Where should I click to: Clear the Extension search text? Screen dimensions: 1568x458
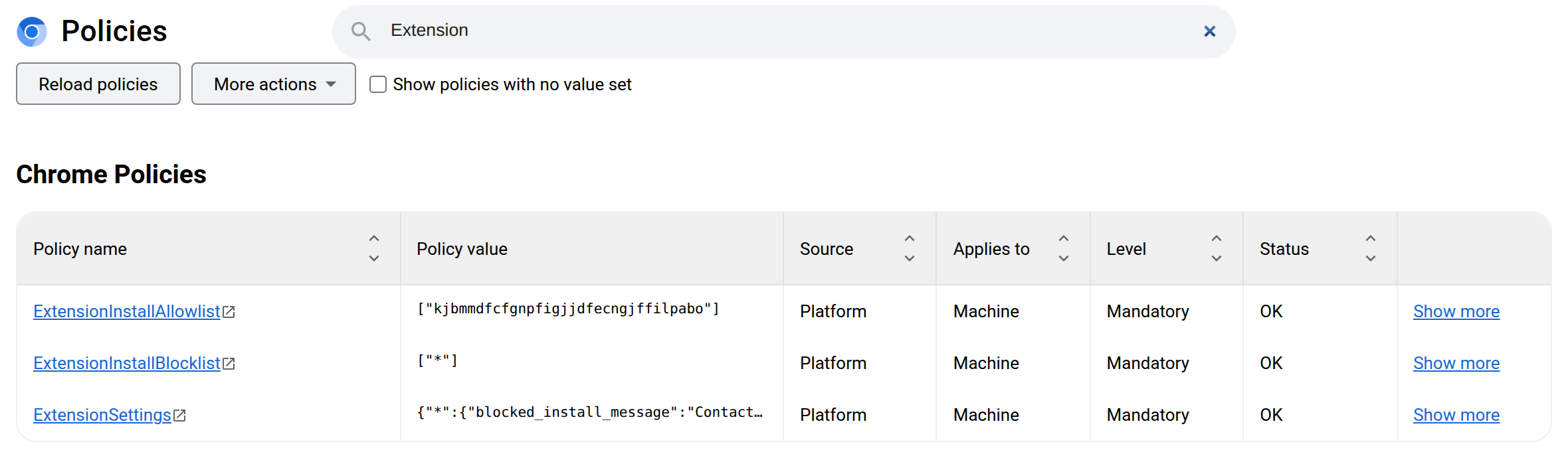point(1209,31)
